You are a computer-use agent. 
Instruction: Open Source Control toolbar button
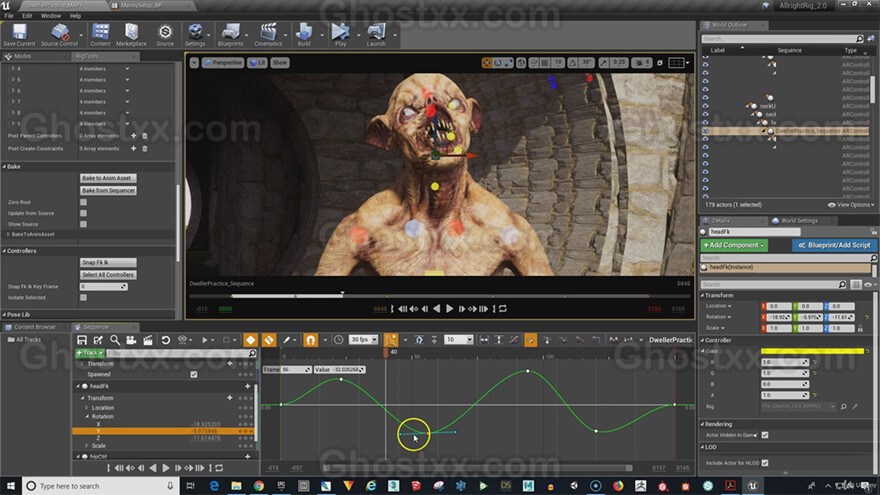59,35
